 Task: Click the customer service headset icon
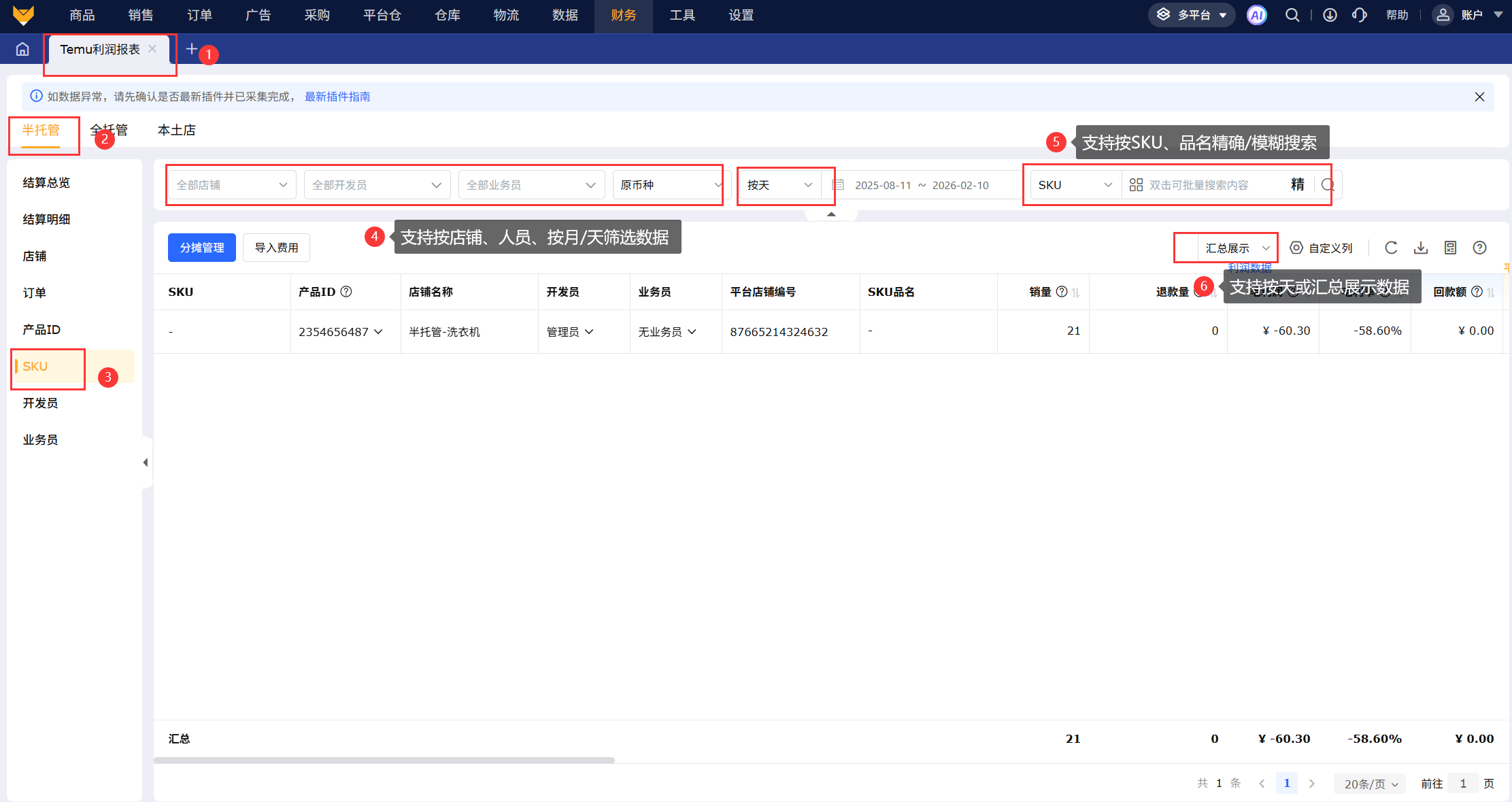[1359, 15]
